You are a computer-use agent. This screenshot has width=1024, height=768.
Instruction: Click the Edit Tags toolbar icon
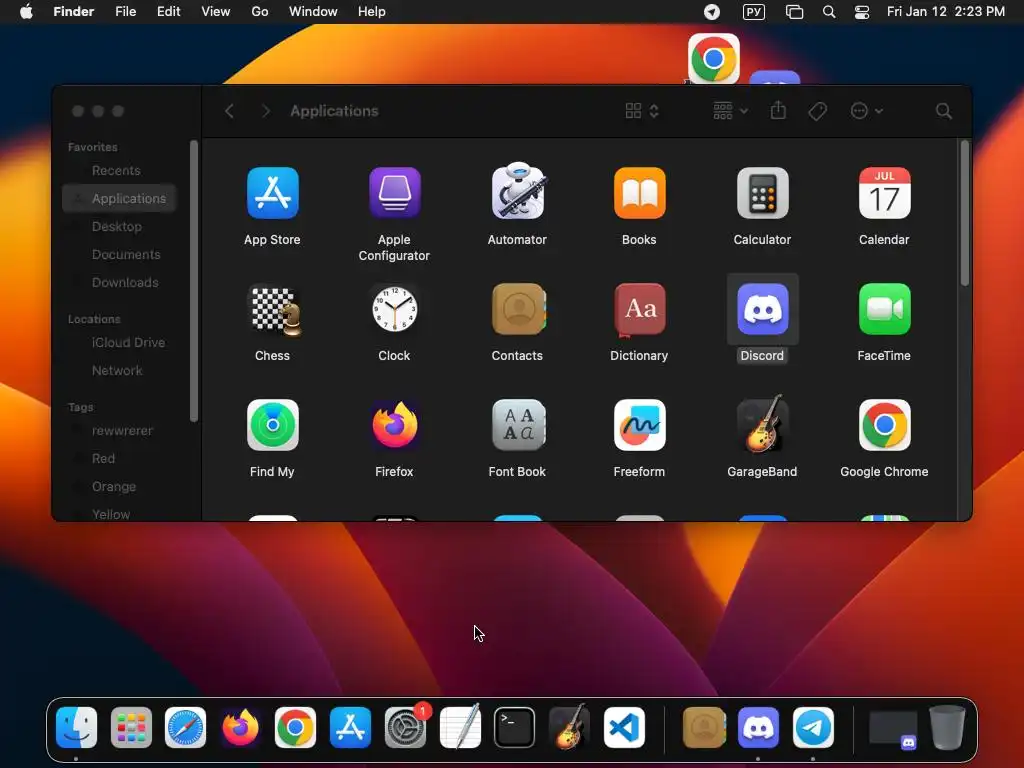coord(817,111)
